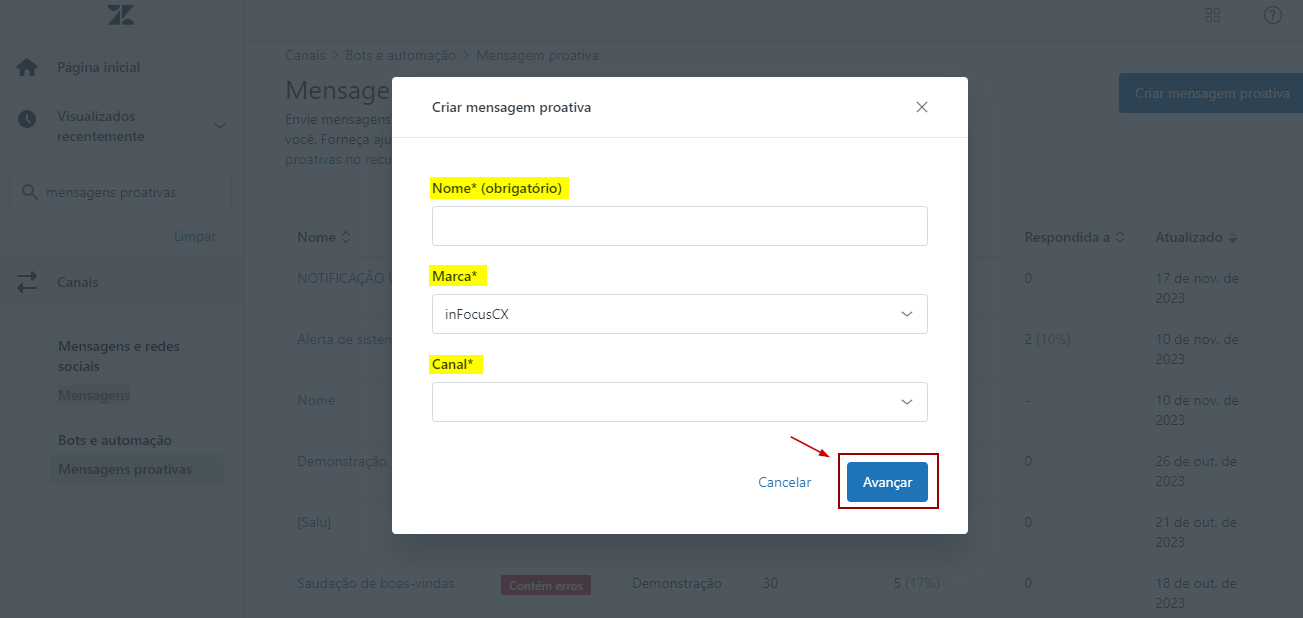Click the Canais arrows icon
Image resolution: width=1303 pixels, height=618 pixels.
pyautogui.click(x=27, y=282)
